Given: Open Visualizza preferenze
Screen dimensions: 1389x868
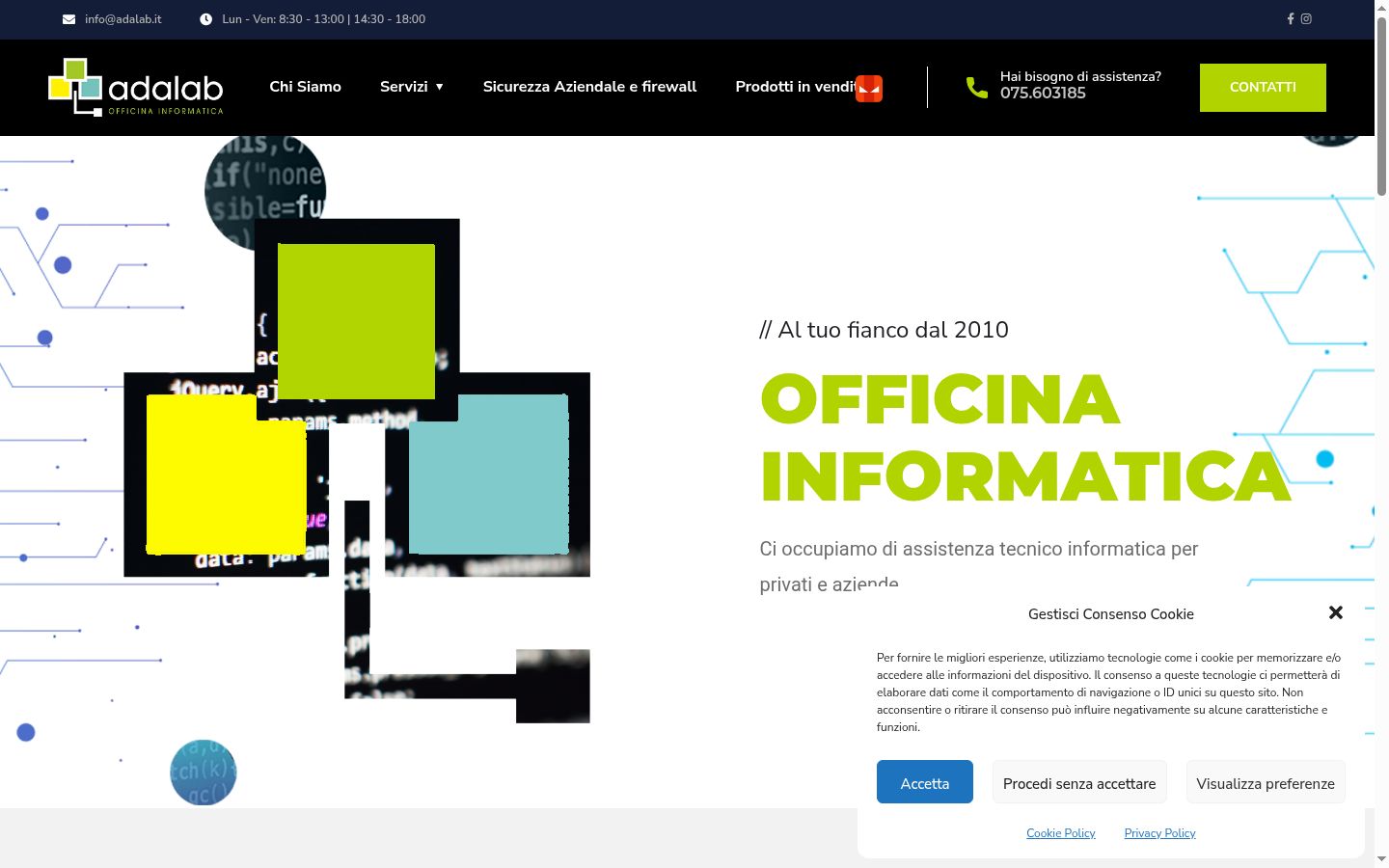Looking at the screenshot, I should (x=1266, y=782).
